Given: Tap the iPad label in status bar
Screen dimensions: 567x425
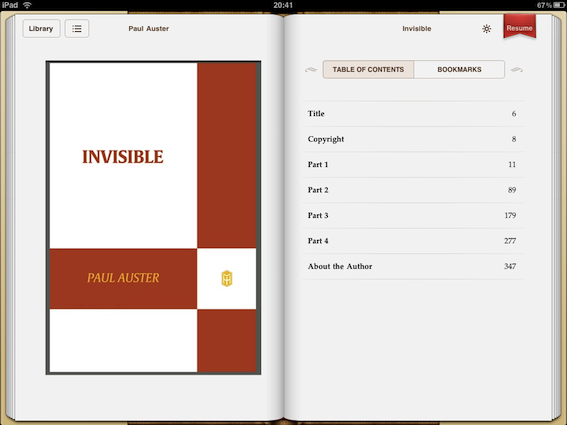Looking at the screenshot, I should point(10,5).
